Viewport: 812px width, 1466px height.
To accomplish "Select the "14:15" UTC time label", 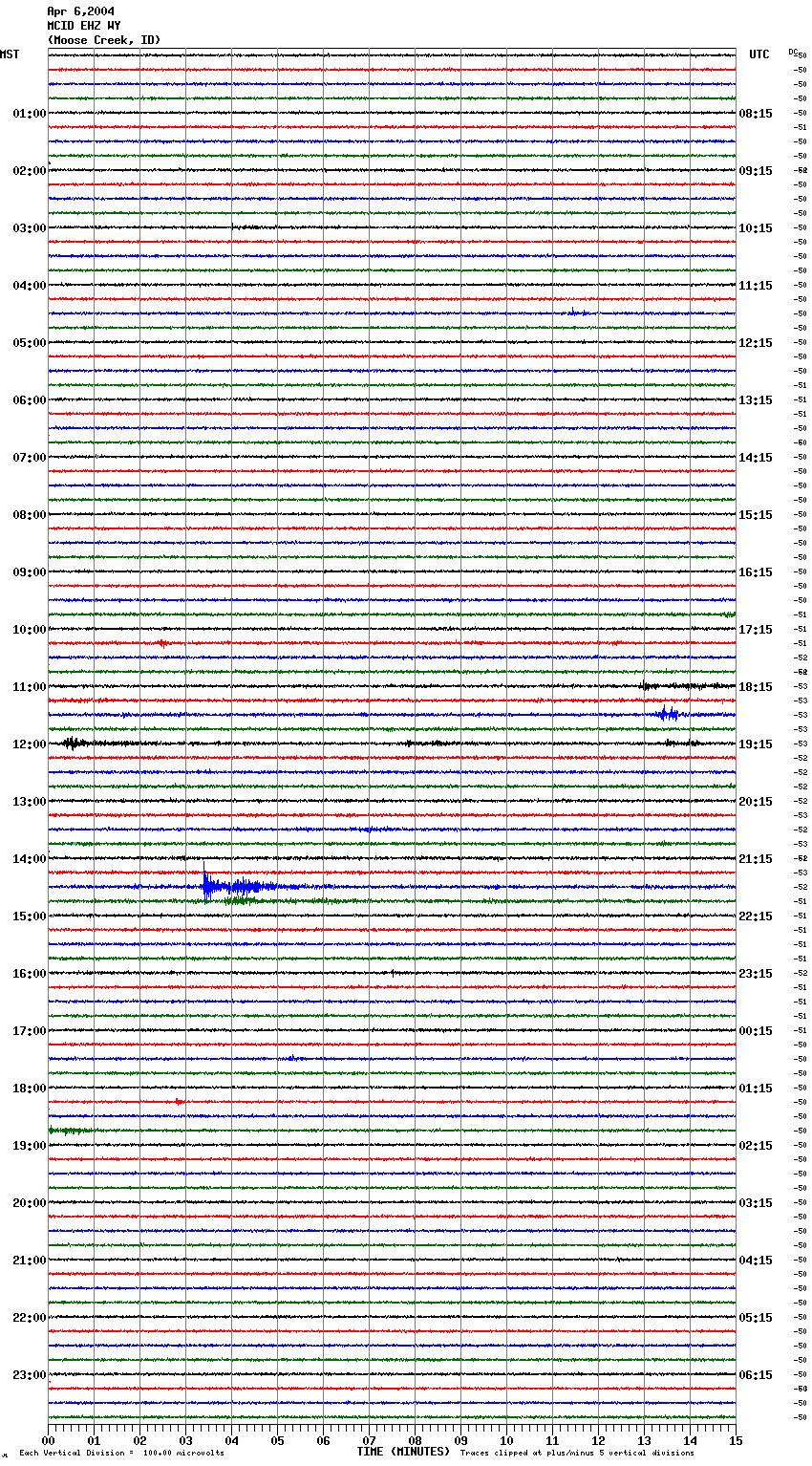I will click(756, 458).
